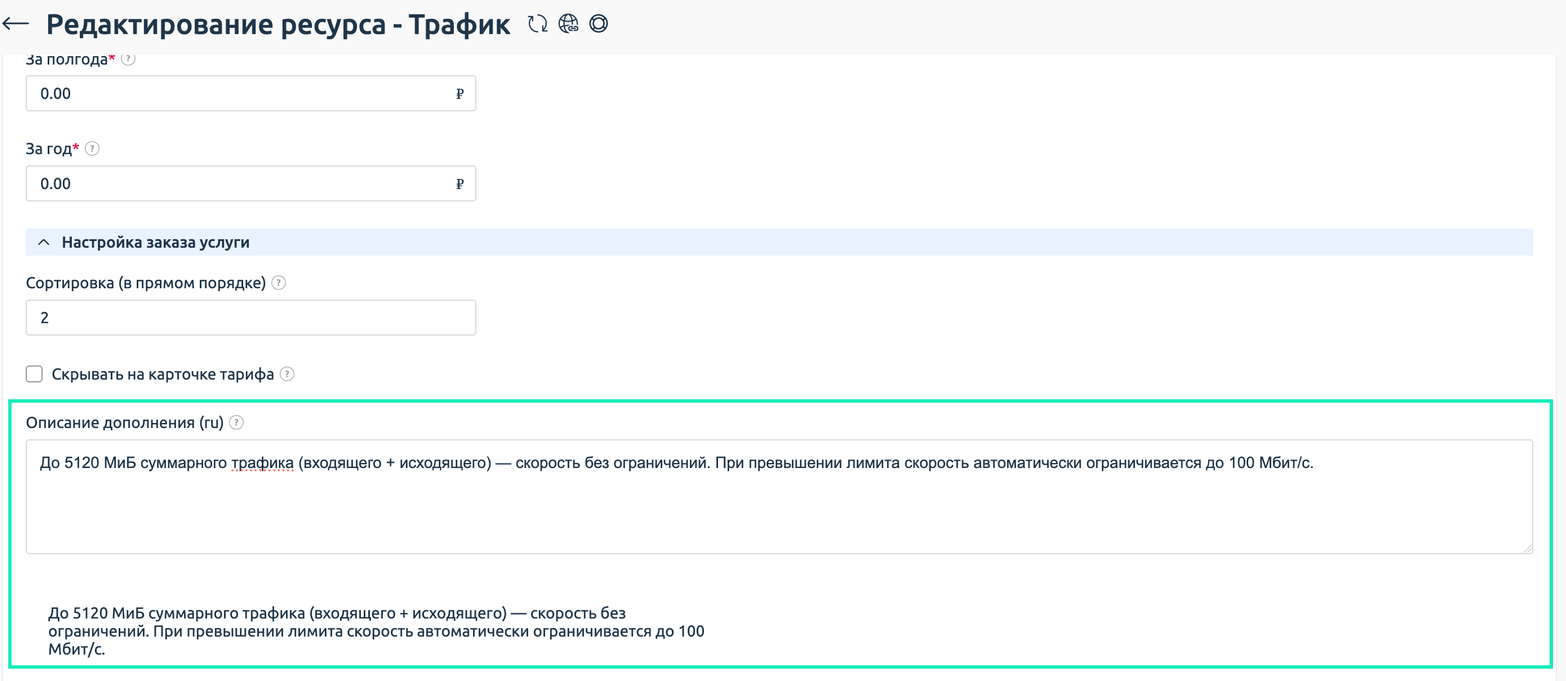Click the ruble sign in 'За год' field
Viewport: 1566px width, 681px height.
[x=460, y=184]
